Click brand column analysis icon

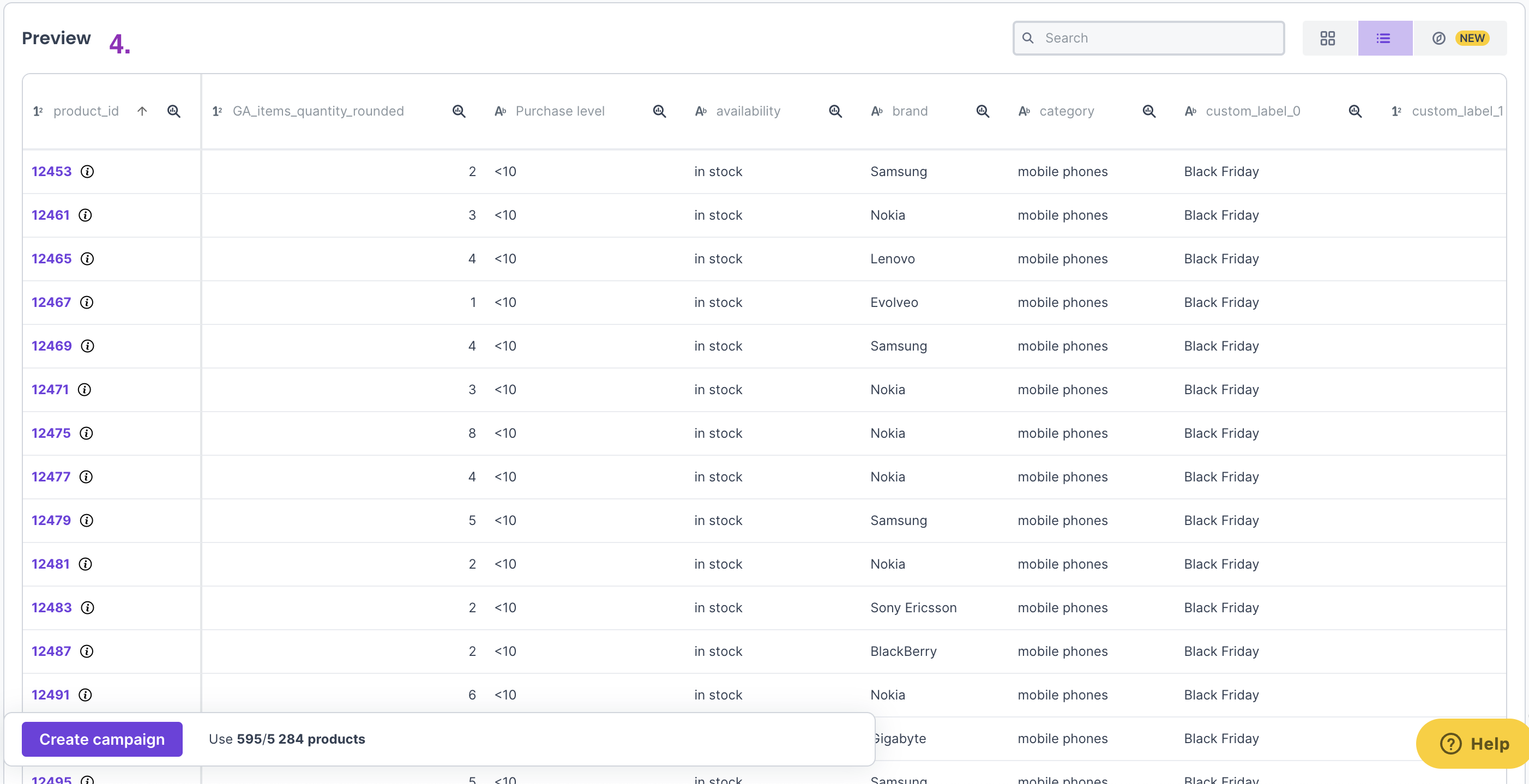click(x=982, y=111)
